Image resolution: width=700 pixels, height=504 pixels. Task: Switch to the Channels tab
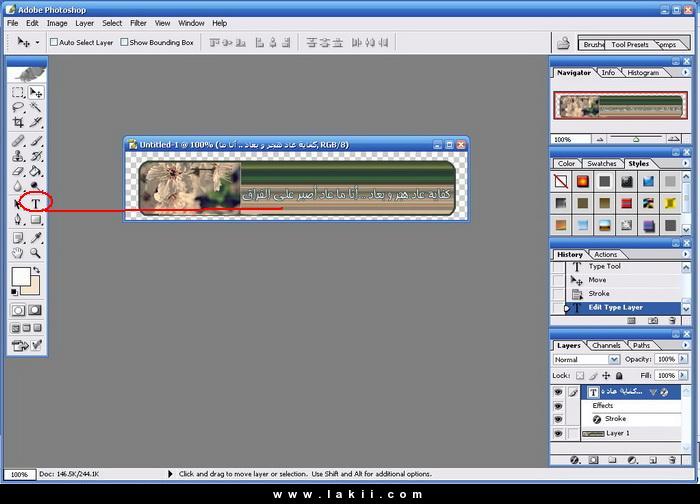[x=606, y=345]
